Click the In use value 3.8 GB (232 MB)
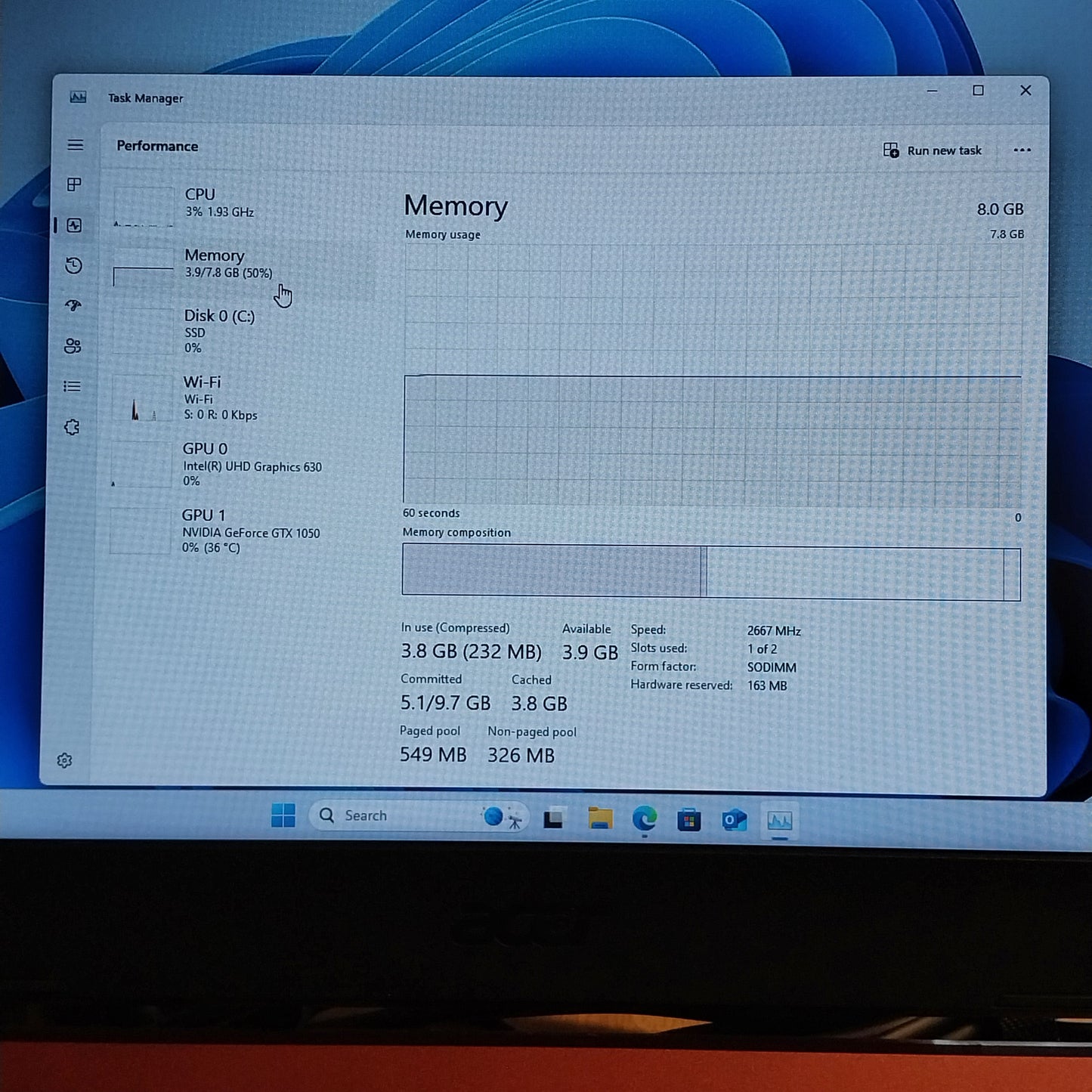The height and width of the screenshot is (1092, 1092). click(471, 651)
